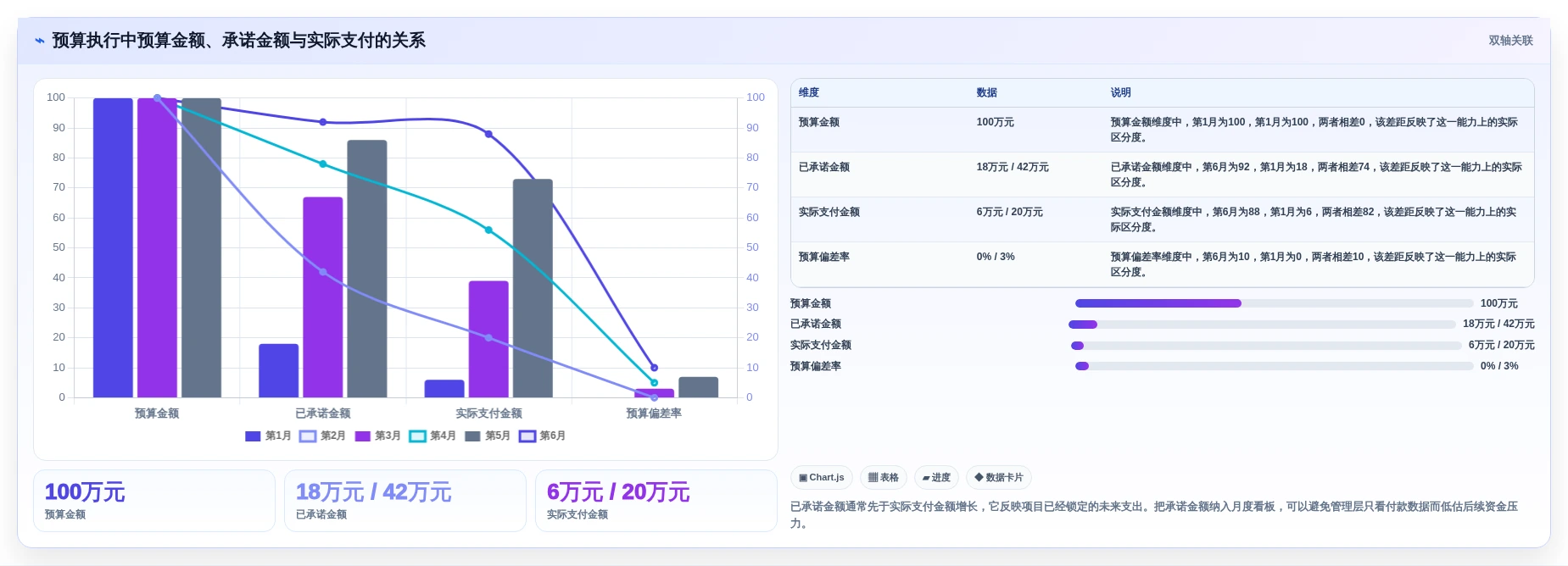Click the 说明 column header

click(x=1121, y=92)
